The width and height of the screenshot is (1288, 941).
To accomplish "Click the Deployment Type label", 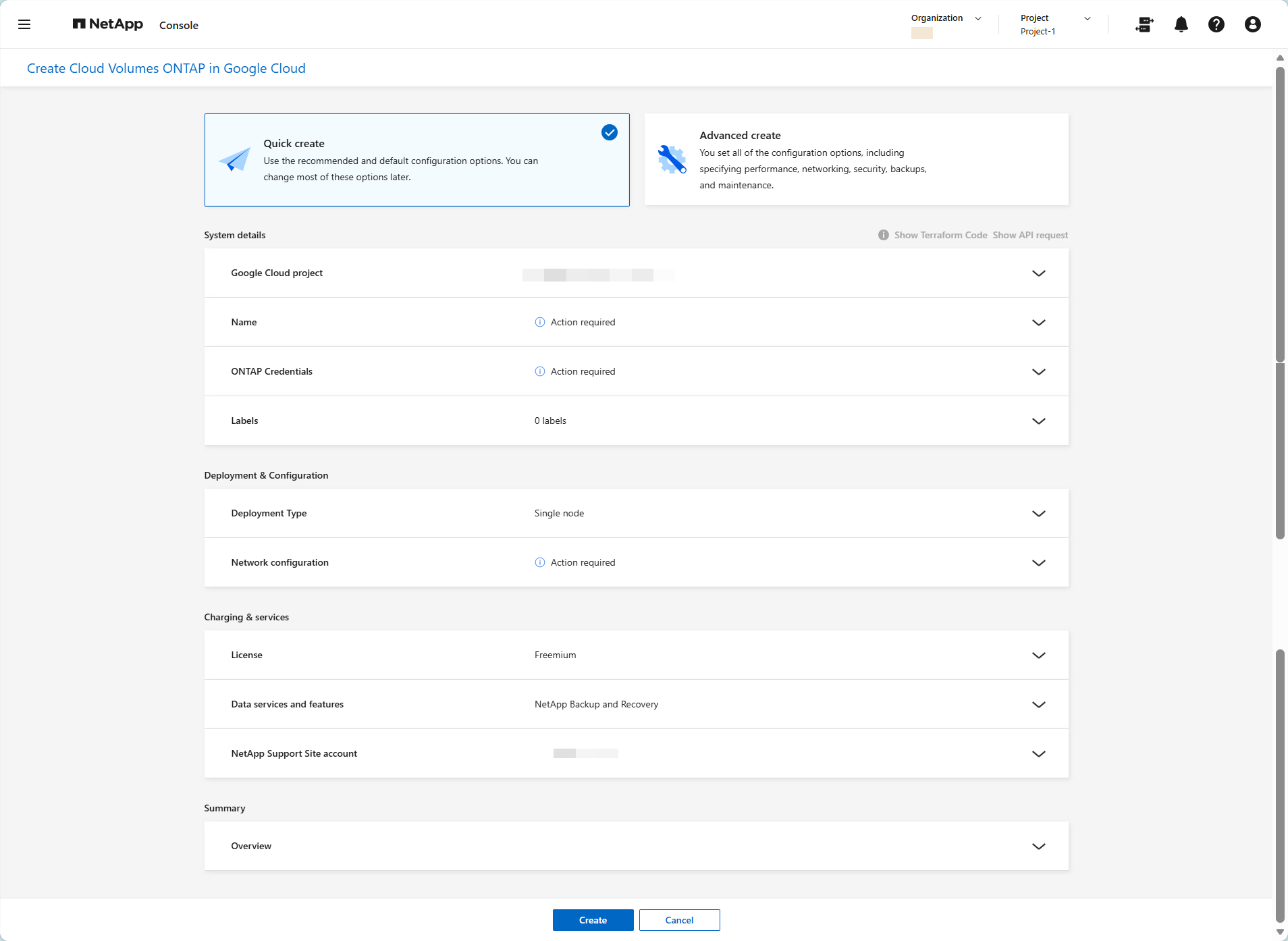I will [x=269, y=513].
